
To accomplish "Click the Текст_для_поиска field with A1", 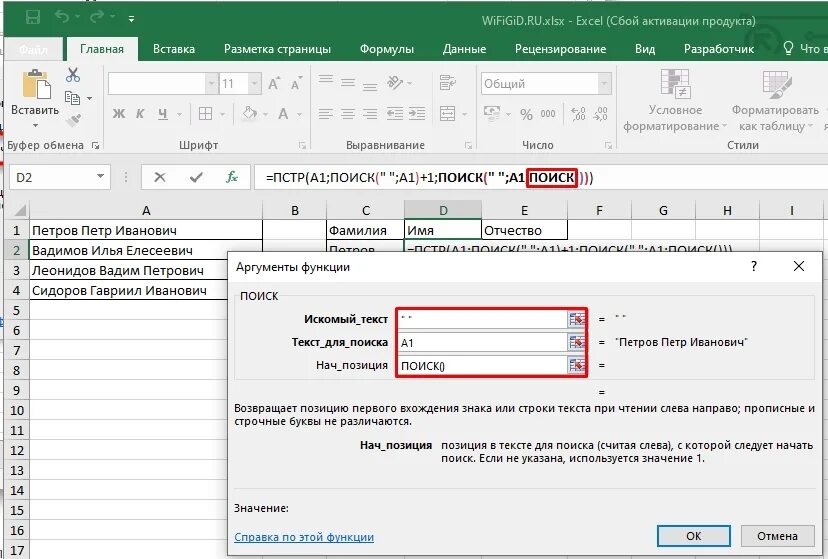I will [482, 343].
